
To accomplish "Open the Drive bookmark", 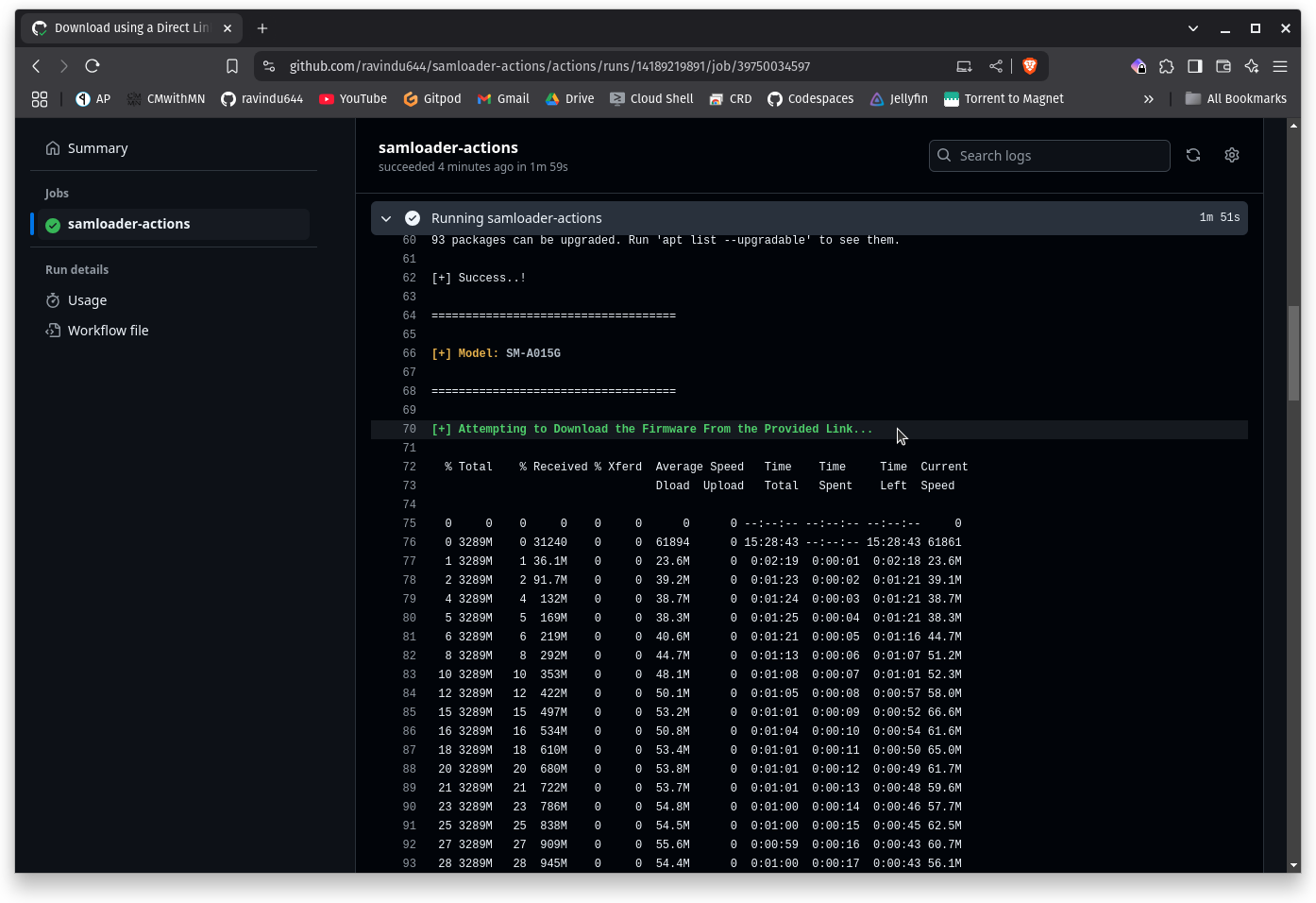I will coord(570,99).
